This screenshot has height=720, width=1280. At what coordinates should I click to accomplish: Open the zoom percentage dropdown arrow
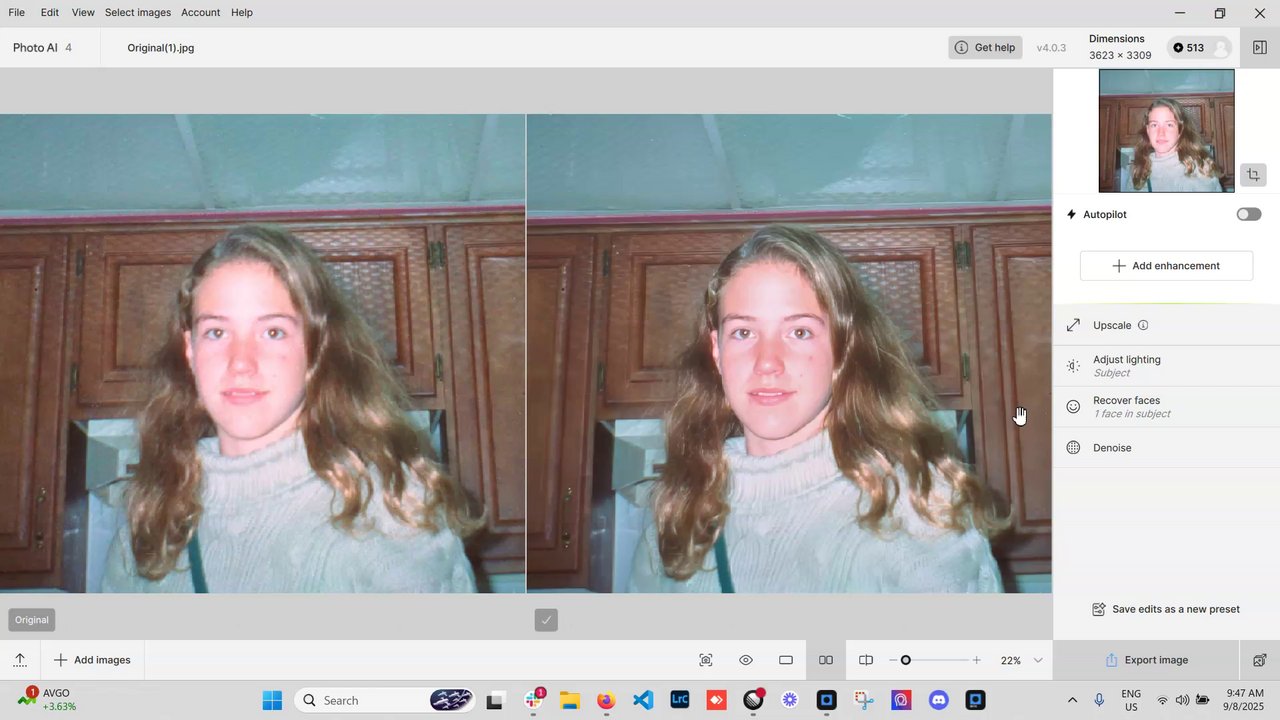coord(1038,660)
